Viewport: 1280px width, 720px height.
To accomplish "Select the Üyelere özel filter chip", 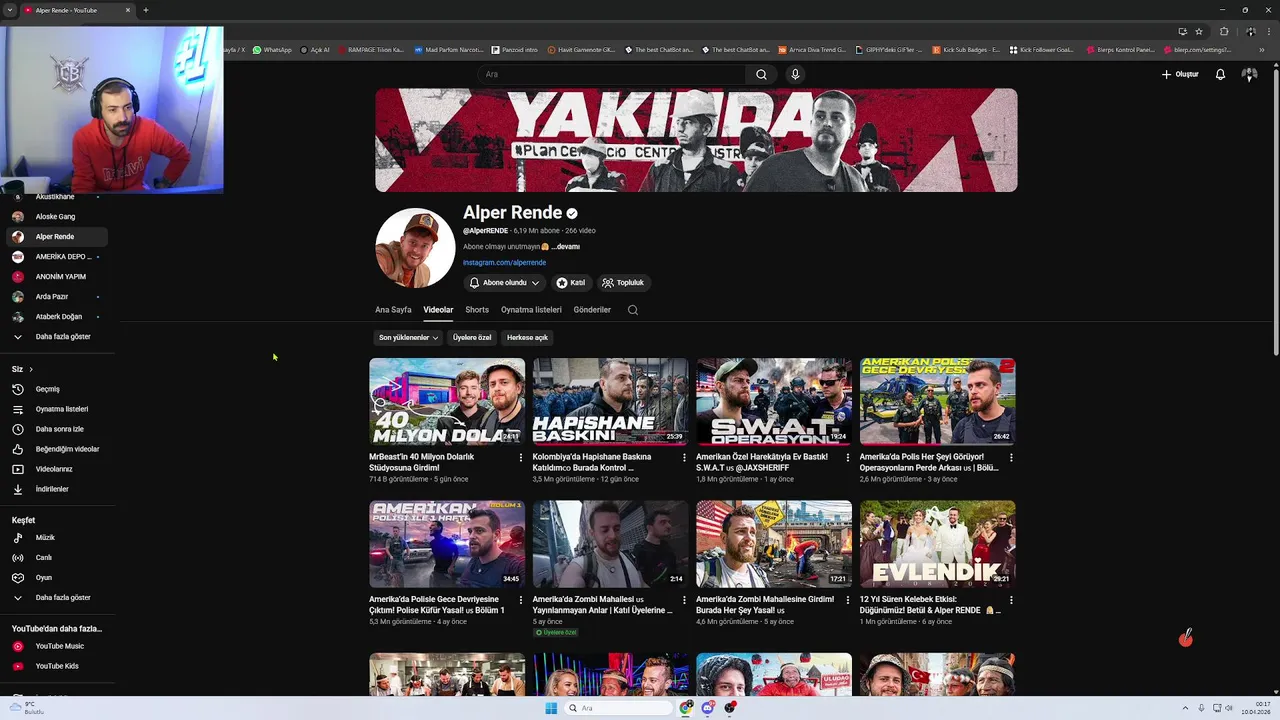I will coord(472,338).
